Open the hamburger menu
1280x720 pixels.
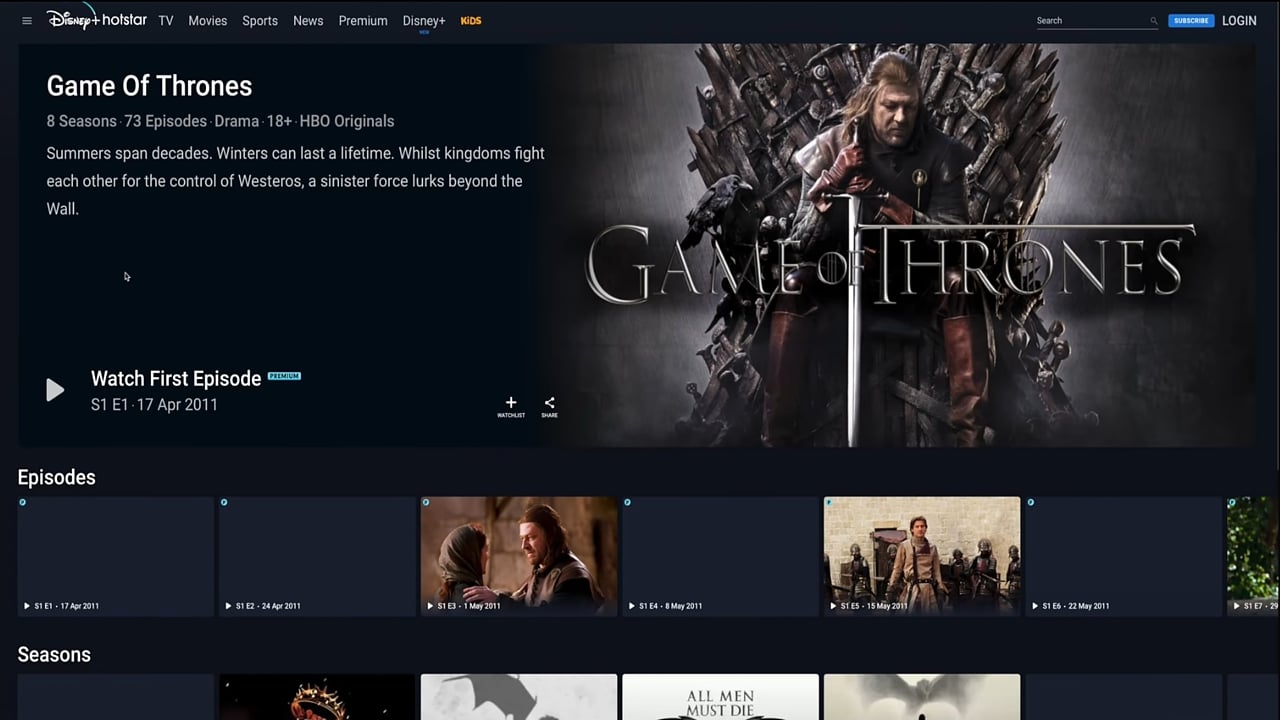click(27, 21)
